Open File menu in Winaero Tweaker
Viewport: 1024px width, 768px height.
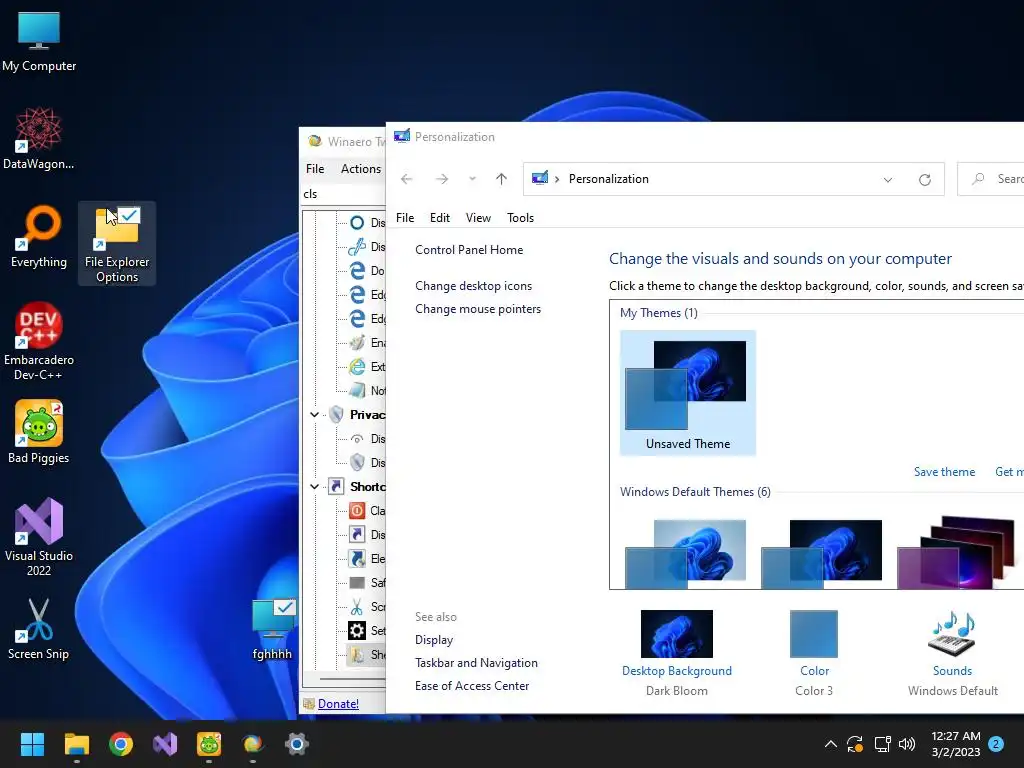tap(315, 168)
